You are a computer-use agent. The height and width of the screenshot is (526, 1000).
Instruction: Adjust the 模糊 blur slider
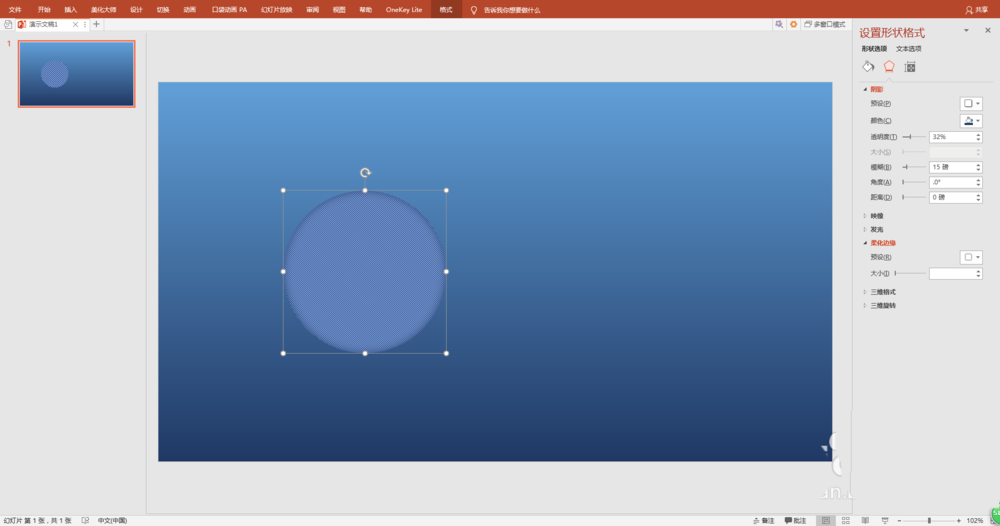tap(914, 167)
